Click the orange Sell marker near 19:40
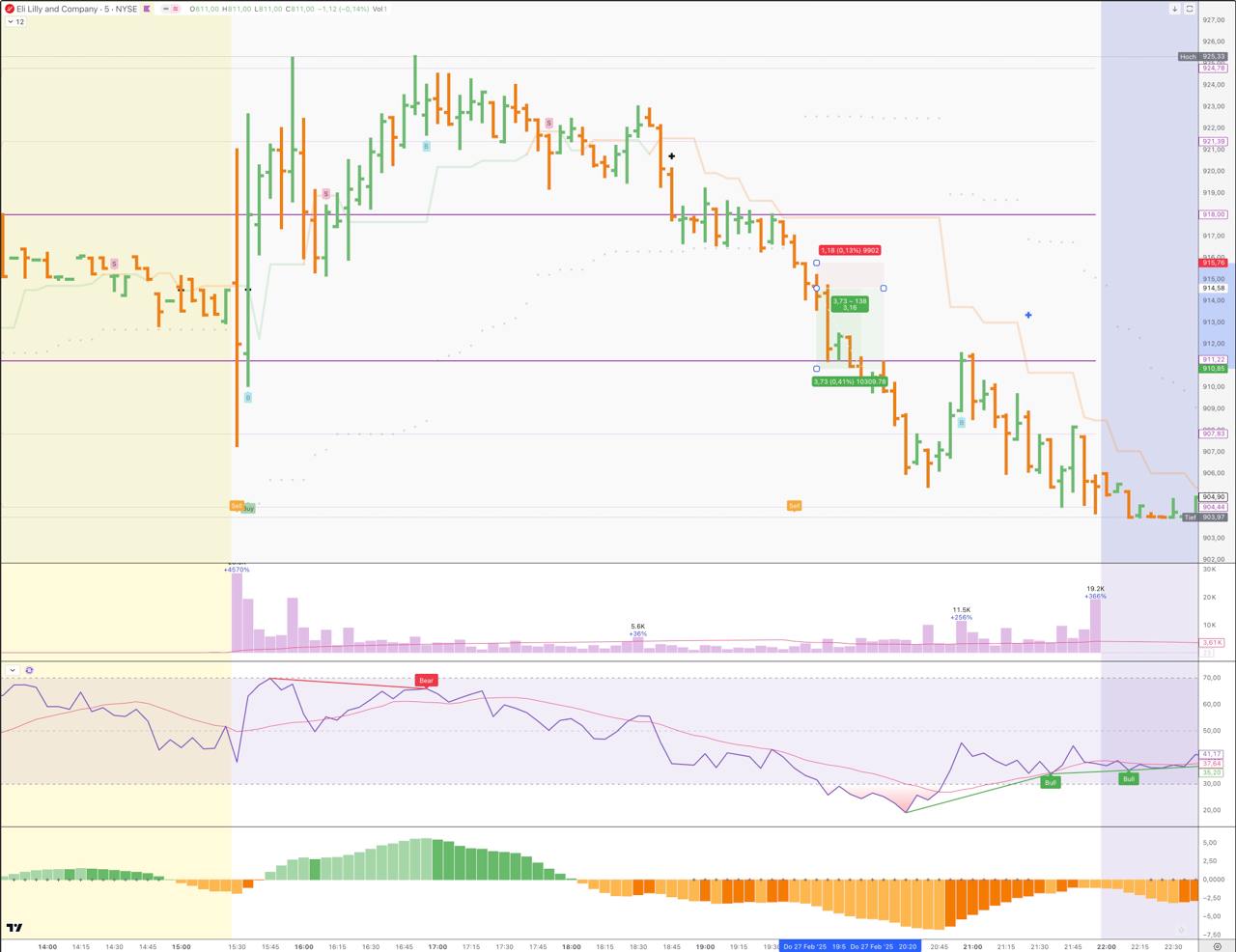1236x952 pixels. (x=794, y=506)
